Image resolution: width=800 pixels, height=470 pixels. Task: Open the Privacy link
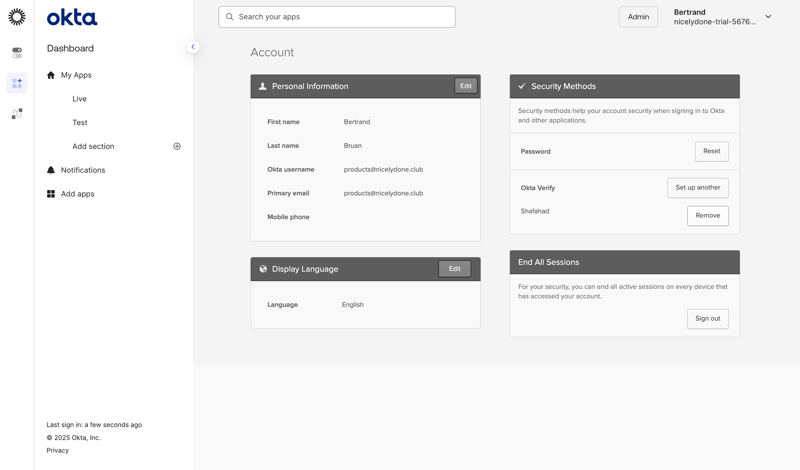(58, 451)
